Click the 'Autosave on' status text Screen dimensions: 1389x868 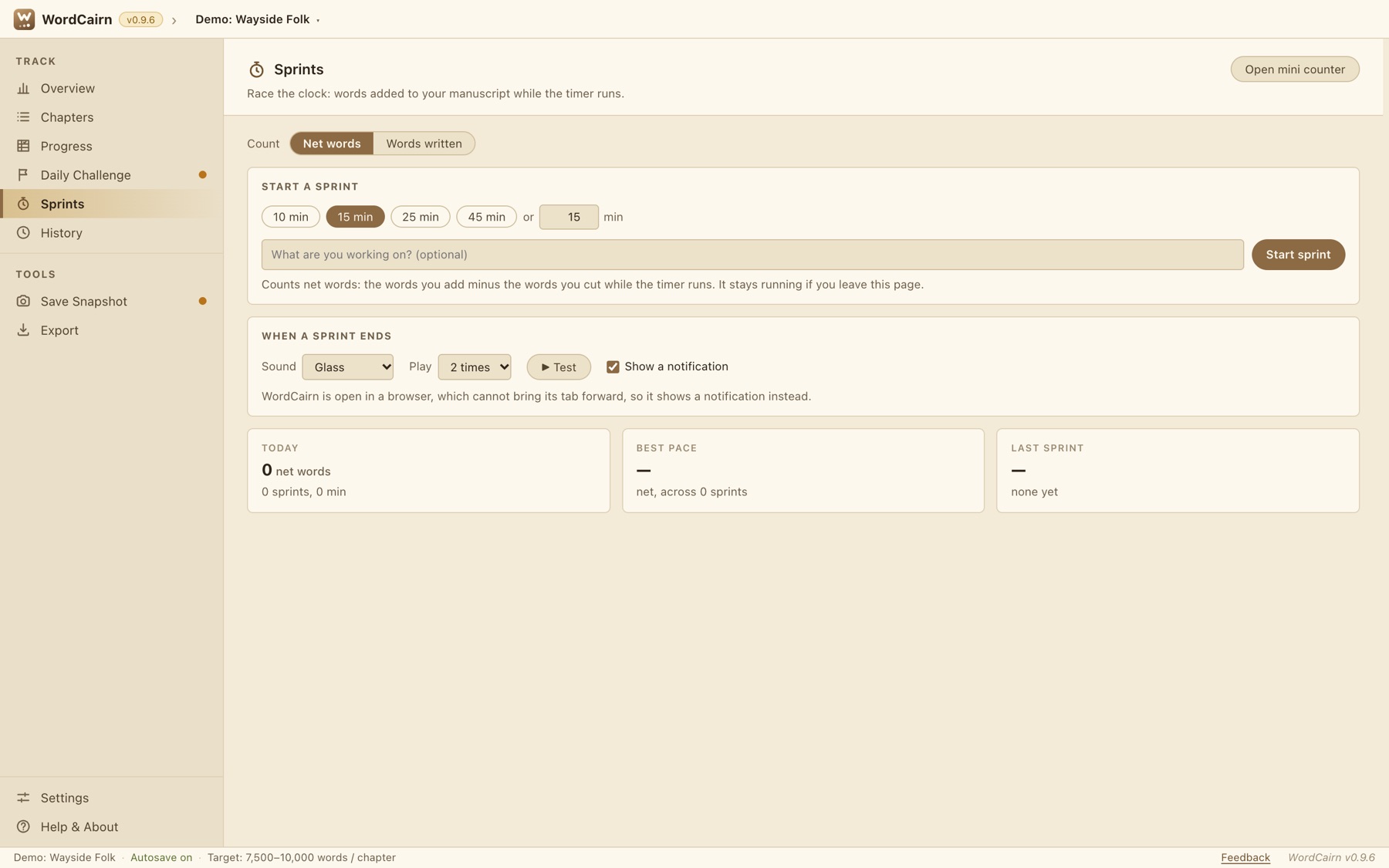161,858
